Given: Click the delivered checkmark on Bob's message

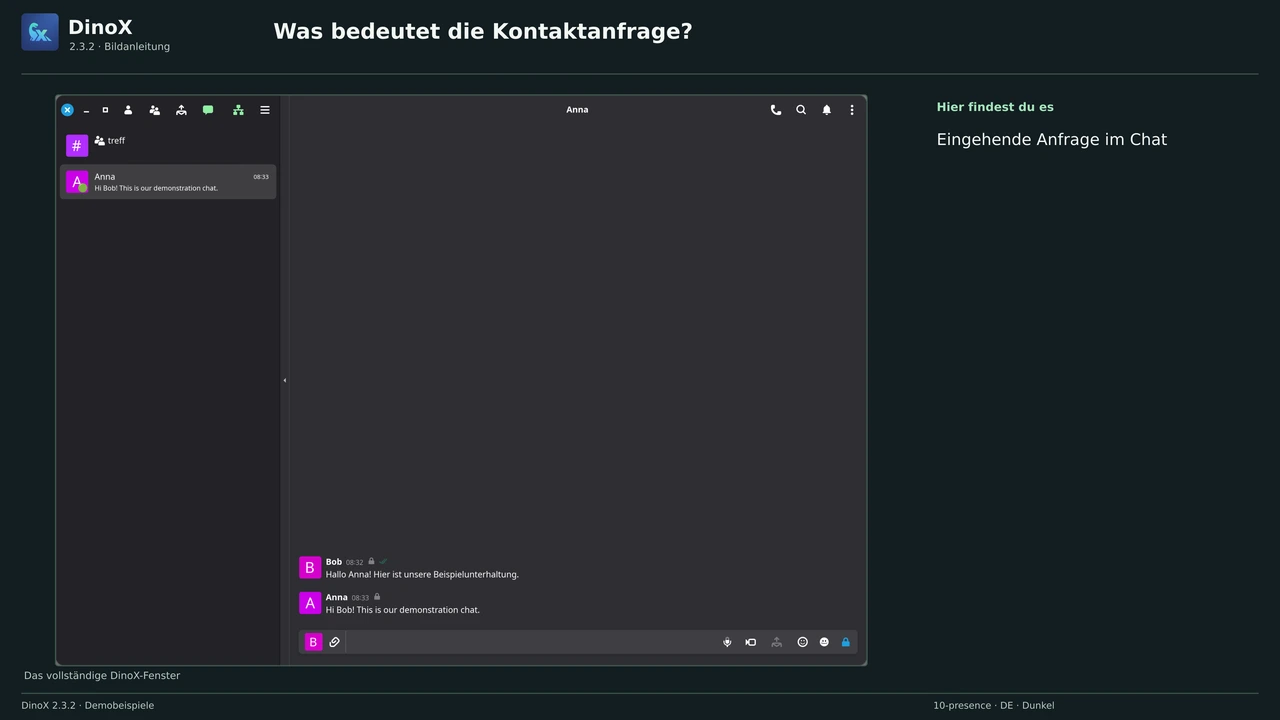Looking at the screenshot, I should coord(384,562).
